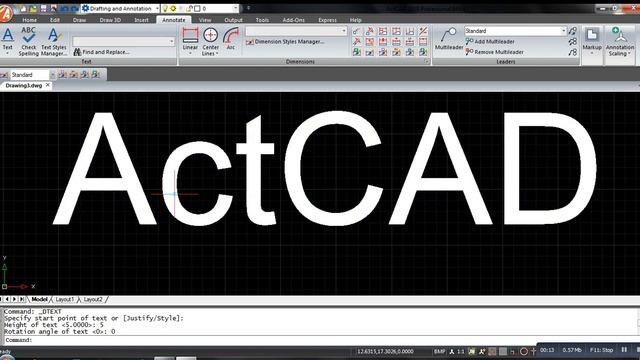This screenshot has width=640, height=360.
Task: Switch to the View ribbon tab
Action: [x=205, y=20]
